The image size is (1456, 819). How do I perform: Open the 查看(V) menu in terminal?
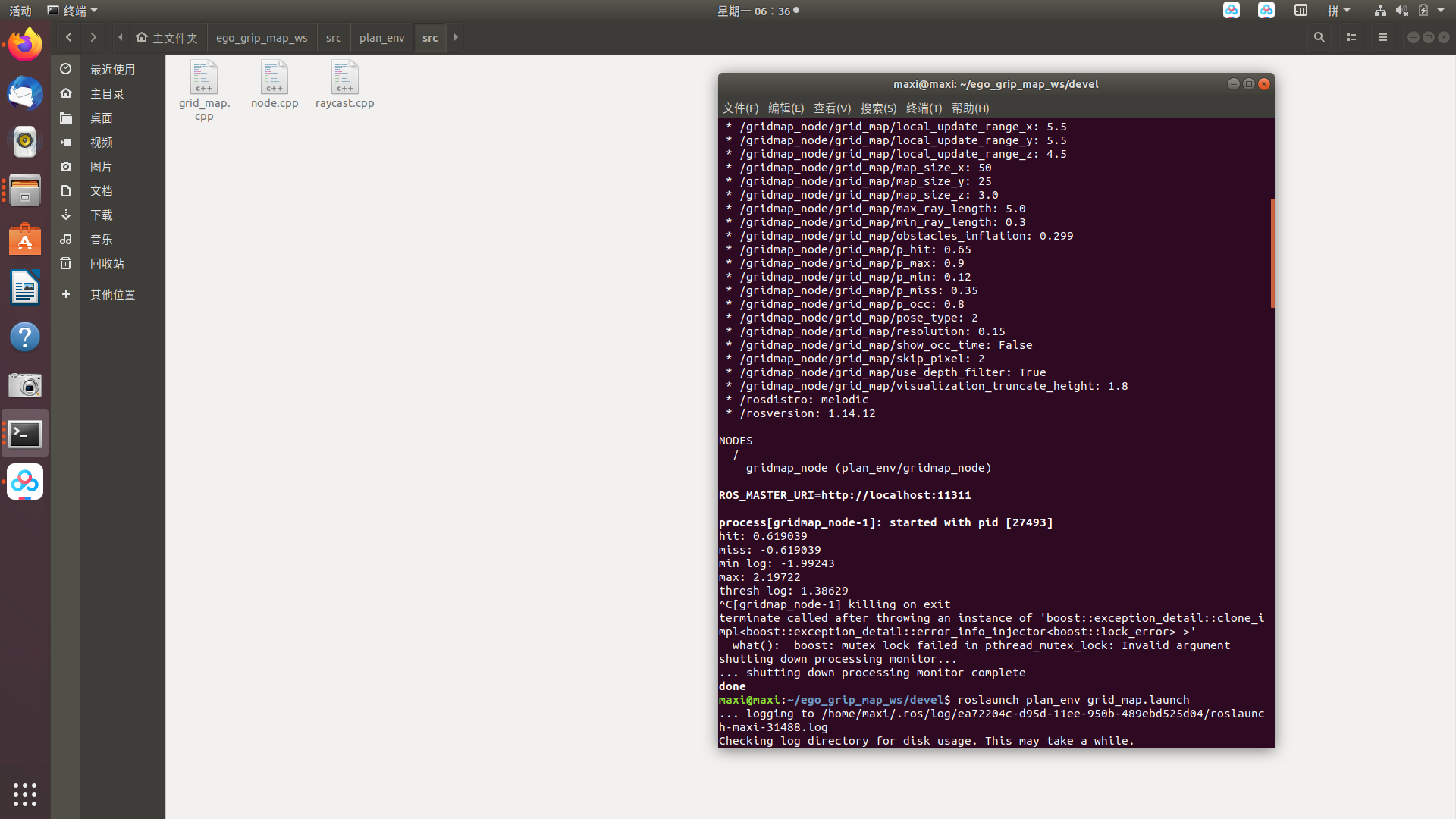[830, 108]
